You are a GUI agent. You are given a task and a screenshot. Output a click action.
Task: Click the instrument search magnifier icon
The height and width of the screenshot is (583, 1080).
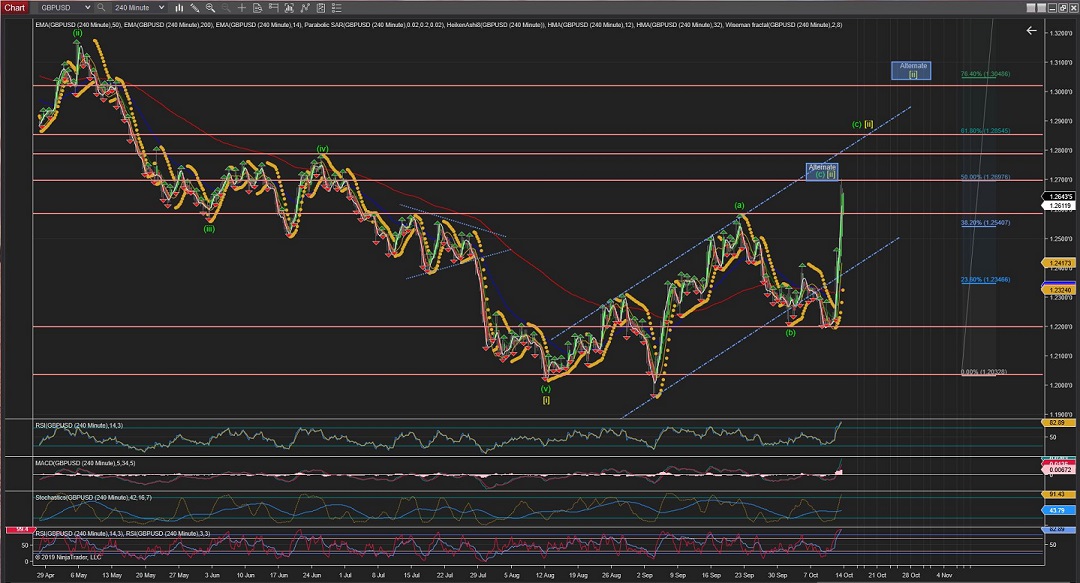click(101, 7)
